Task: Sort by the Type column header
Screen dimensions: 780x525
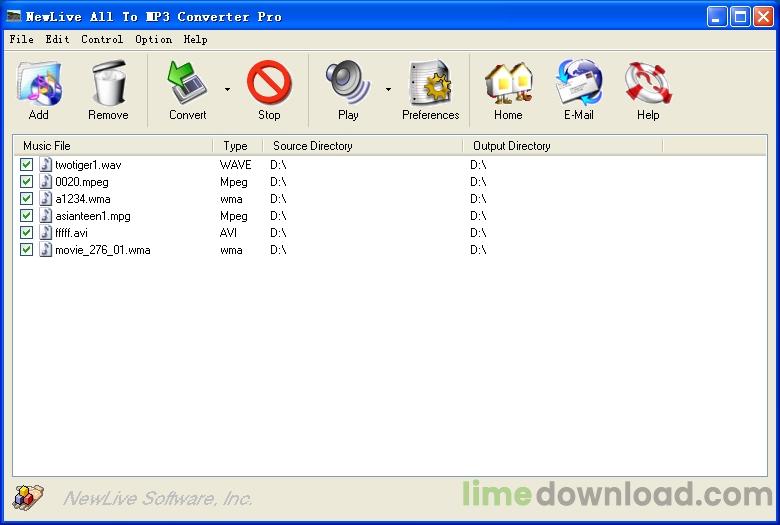Action: (237, 146)
